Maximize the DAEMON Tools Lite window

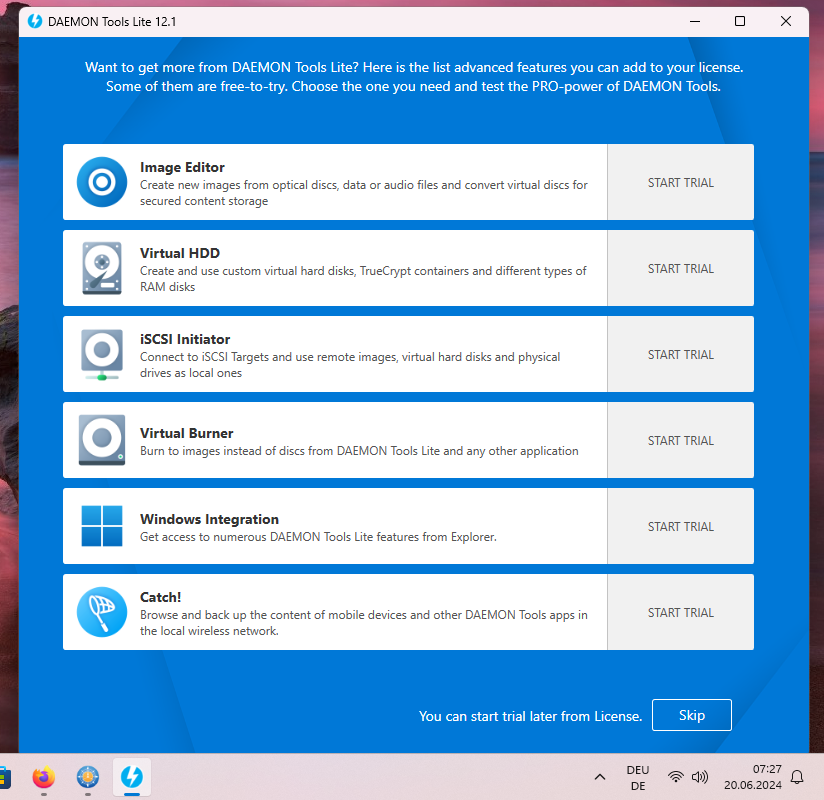click(x=740, y=22)
